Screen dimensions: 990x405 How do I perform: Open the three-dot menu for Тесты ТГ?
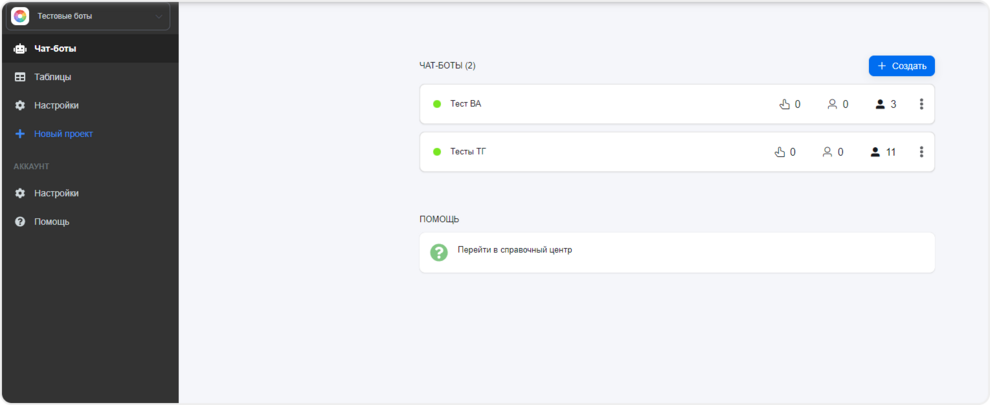pos(921,152)
